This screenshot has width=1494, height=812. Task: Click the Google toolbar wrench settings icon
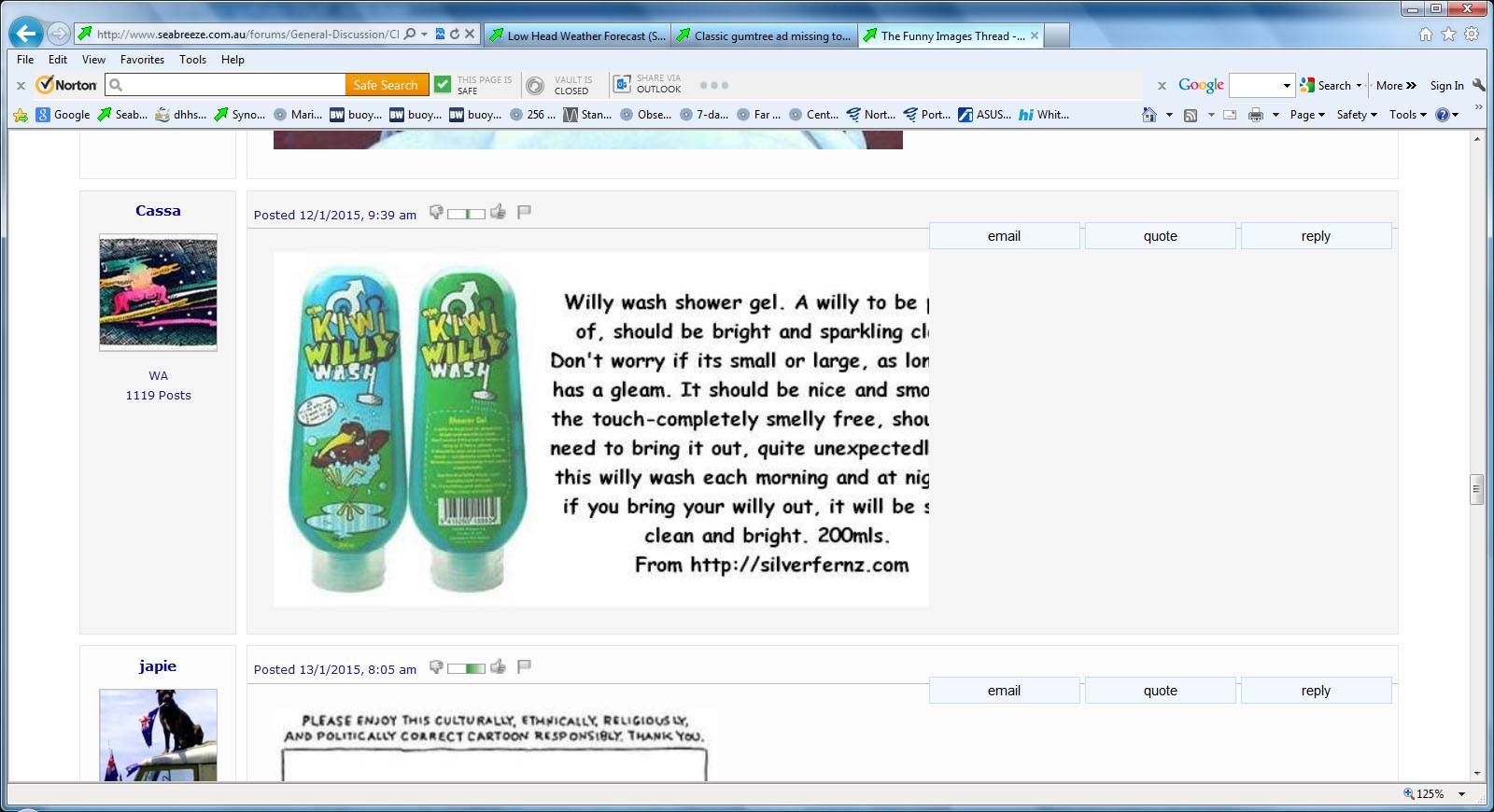[x=1478, y=85]
